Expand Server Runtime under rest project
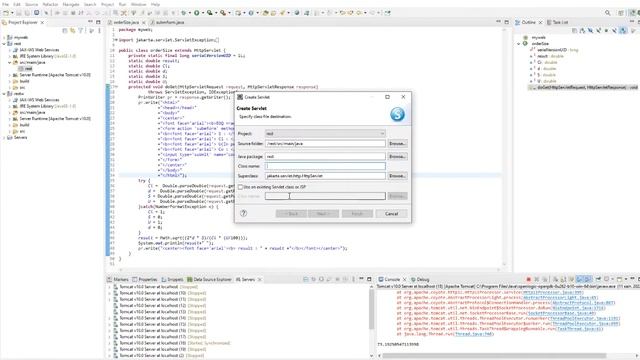Image resolution: width=640 pixels, height=360 pixels. [10, 75]
